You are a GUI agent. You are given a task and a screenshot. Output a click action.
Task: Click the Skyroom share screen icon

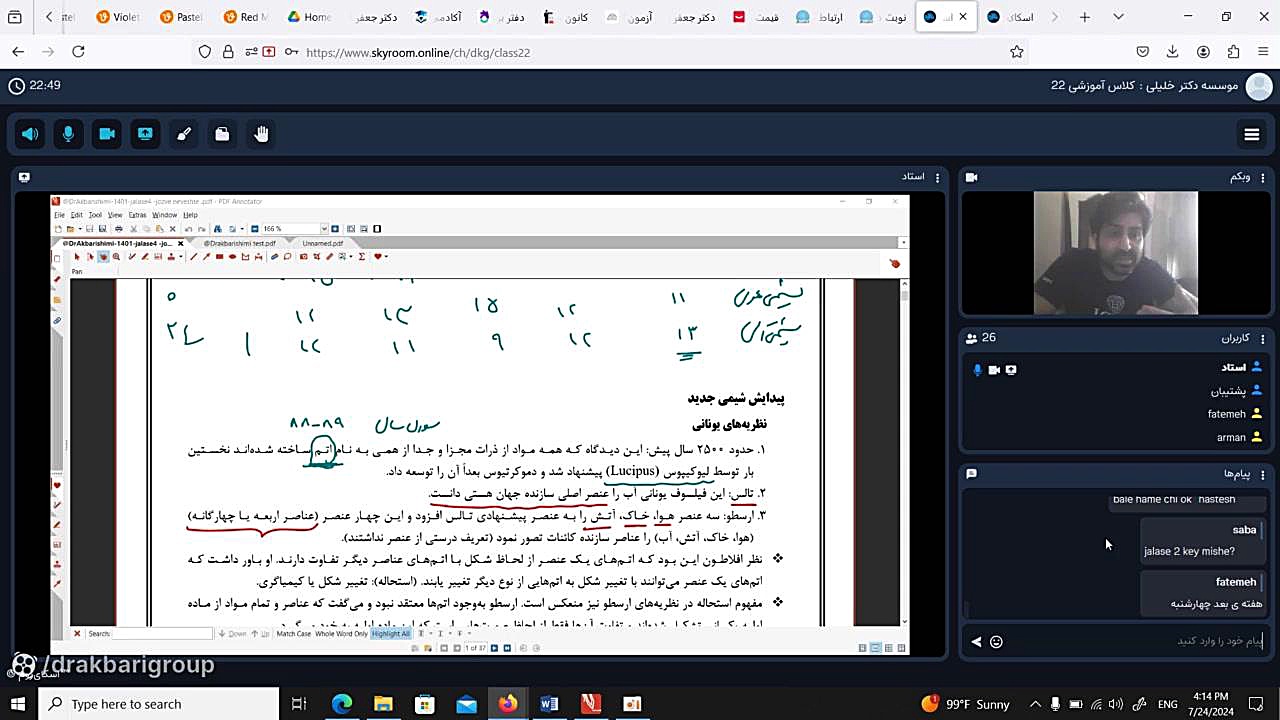[145, 134]
